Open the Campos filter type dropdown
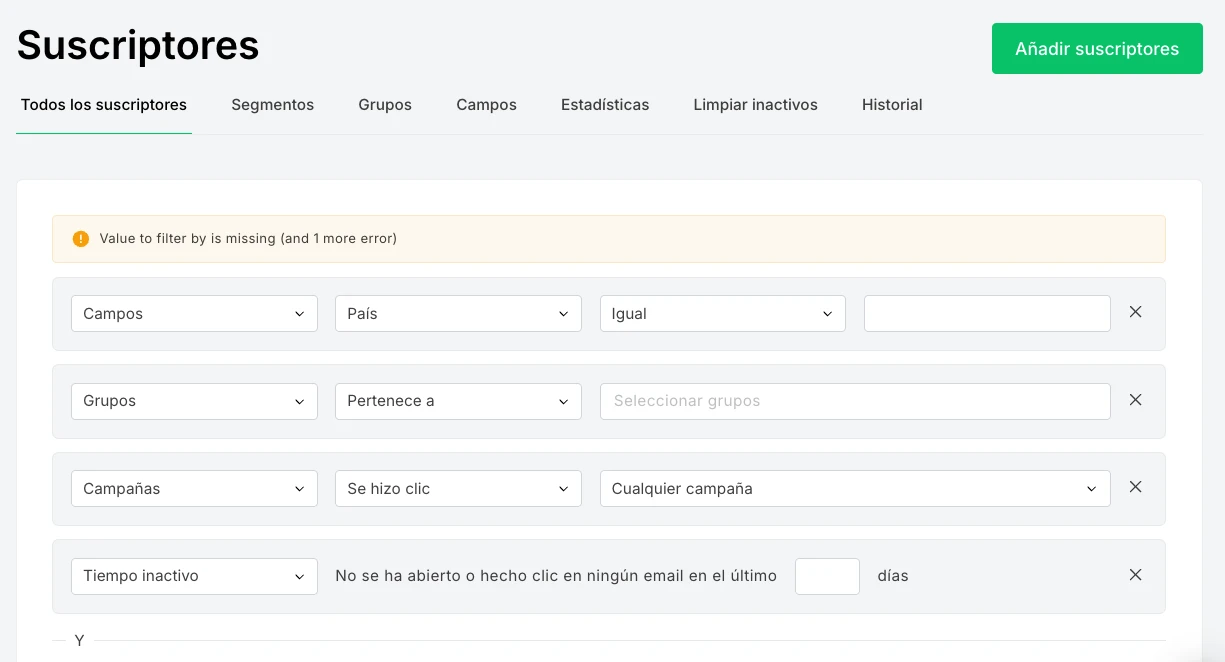Screen dimensions: 1225x662 click(194, 314)
